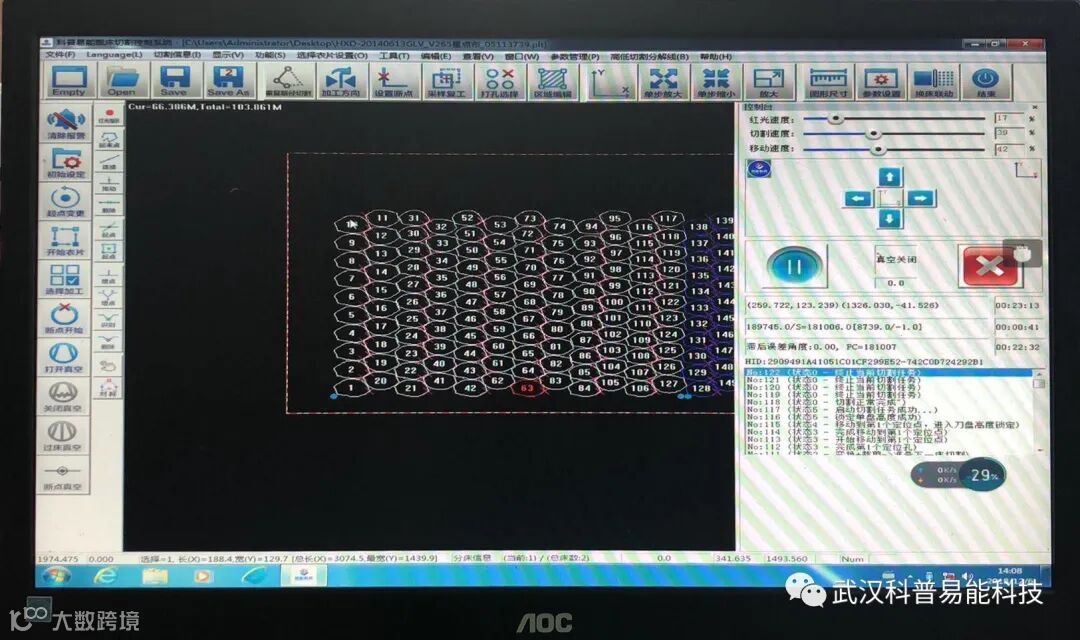
Task: Click the cutting speed value field 39
Action: click(x=1009, y=133)
